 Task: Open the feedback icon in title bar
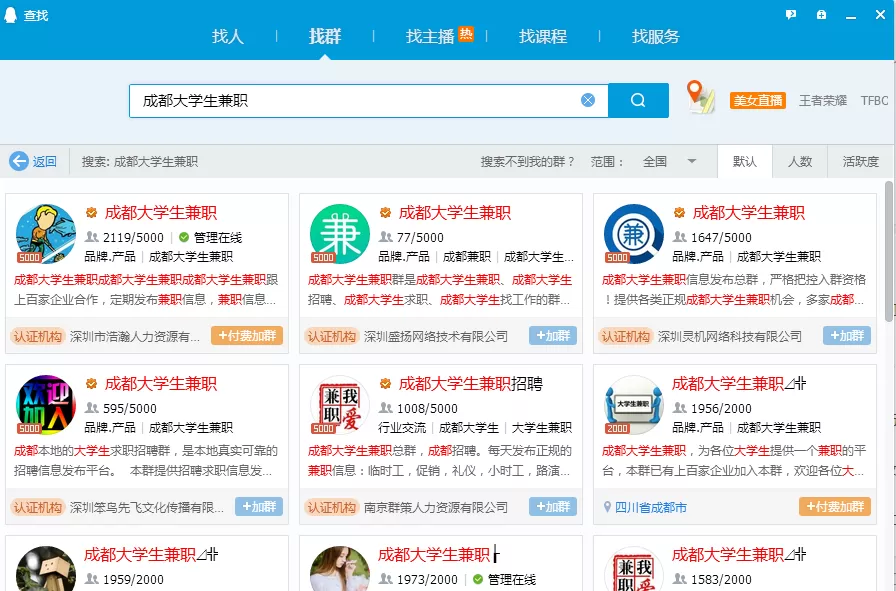(x=791, y=15)
